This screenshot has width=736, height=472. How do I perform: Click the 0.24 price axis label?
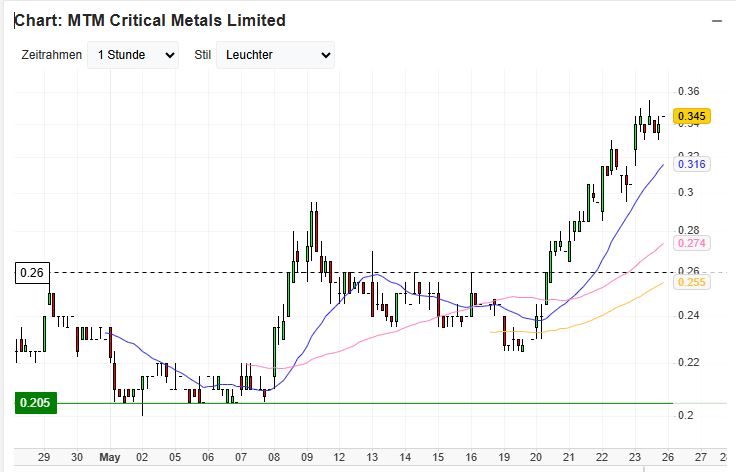(x=689, y=315)
